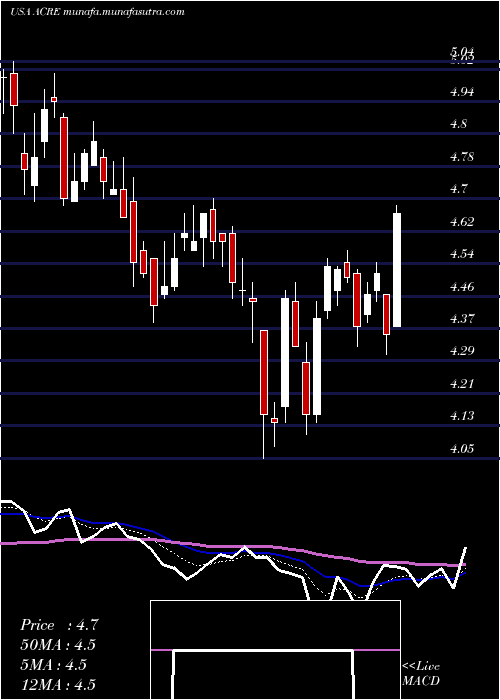The width and height of the screenshot is (500, 700).
Task: Click the 50MA : 4.5 readout
Action: click(x=58, y=645)
